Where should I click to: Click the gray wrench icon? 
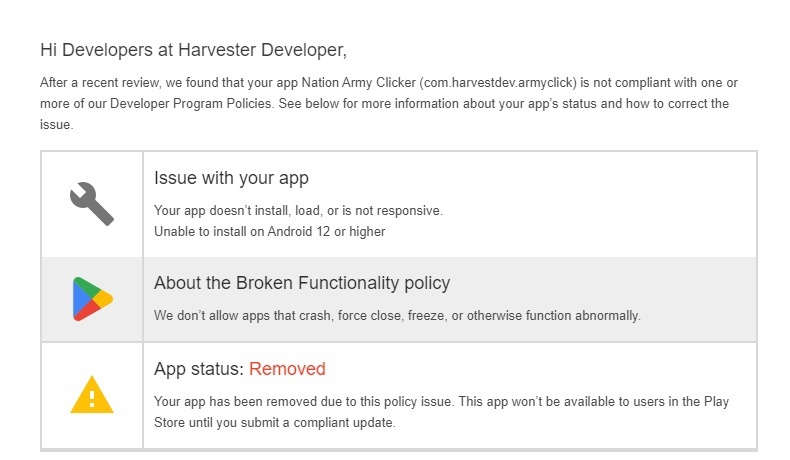(x=92, y=204)
